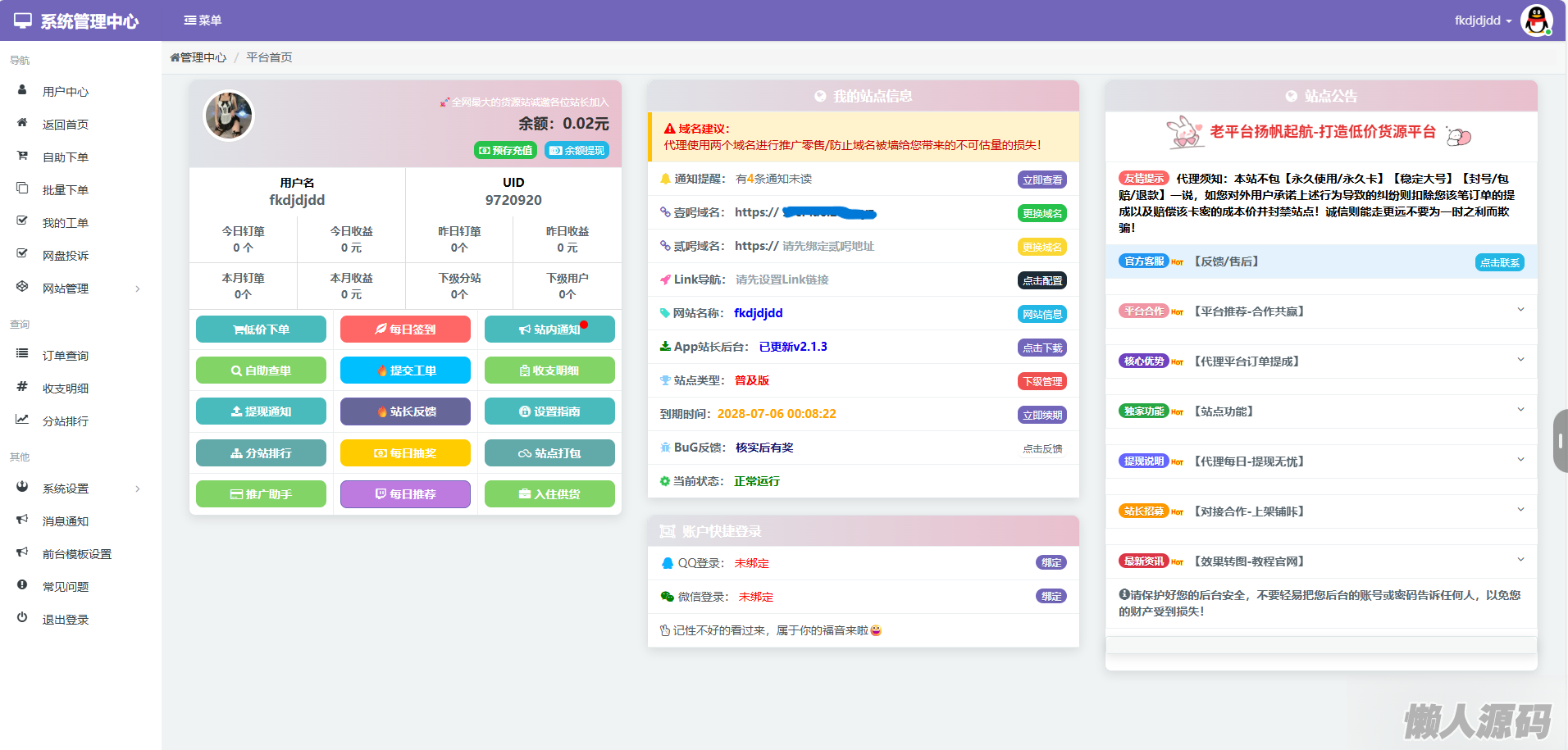This screenshot has width=1568, height=750.
Task: Expand the 网站管理 sidebar submenu
Action: click(x=137, y=289)
